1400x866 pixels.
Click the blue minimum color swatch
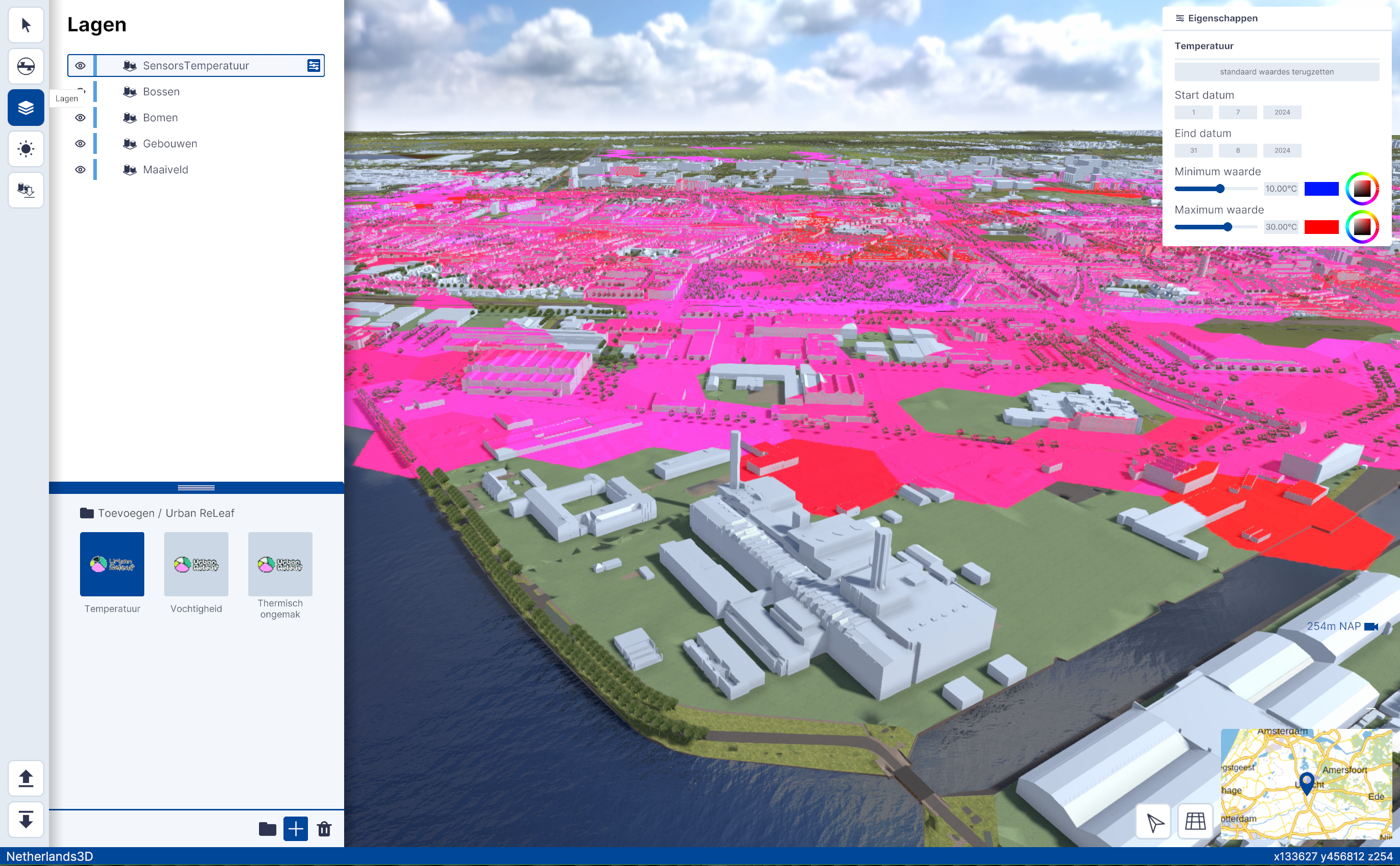1321,189
